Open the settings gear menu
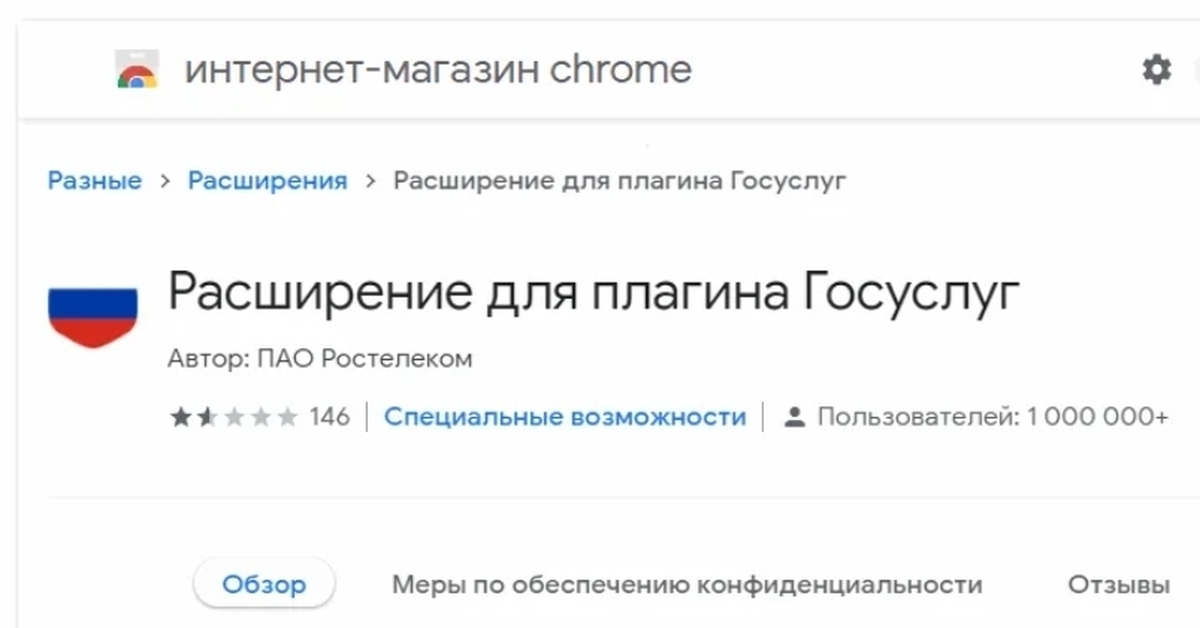Screen dimensions: 1200x628 [x=1157, y=70]
